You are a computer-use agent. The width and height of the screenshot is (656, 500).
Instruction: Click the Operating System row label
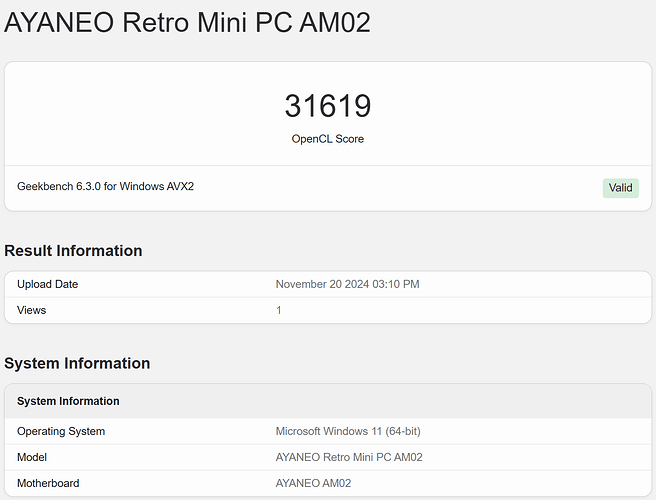(x=61, y=431)
